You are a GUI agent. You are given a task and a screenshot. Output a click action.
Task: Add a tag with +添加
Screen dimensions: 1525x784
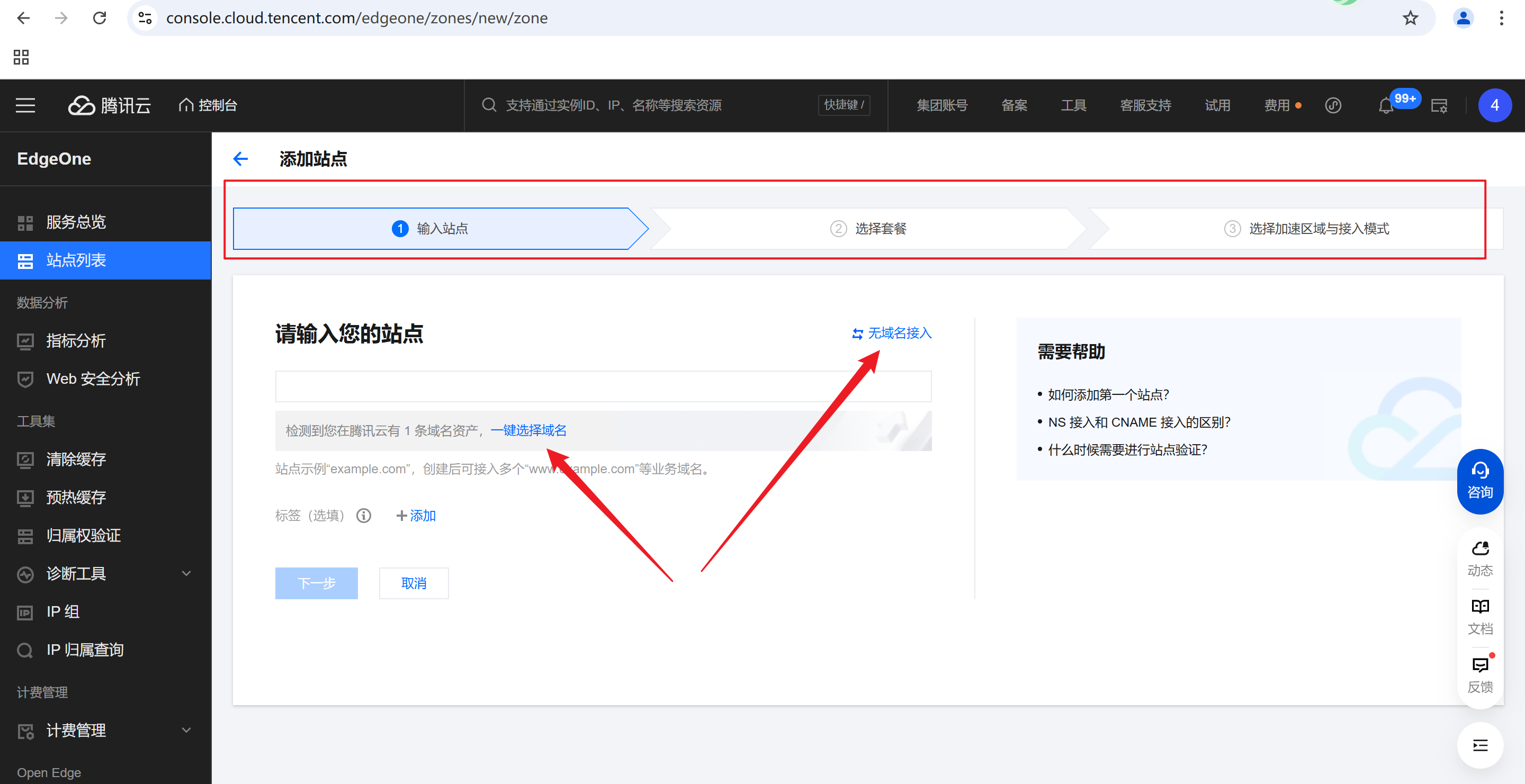[416, 516]
